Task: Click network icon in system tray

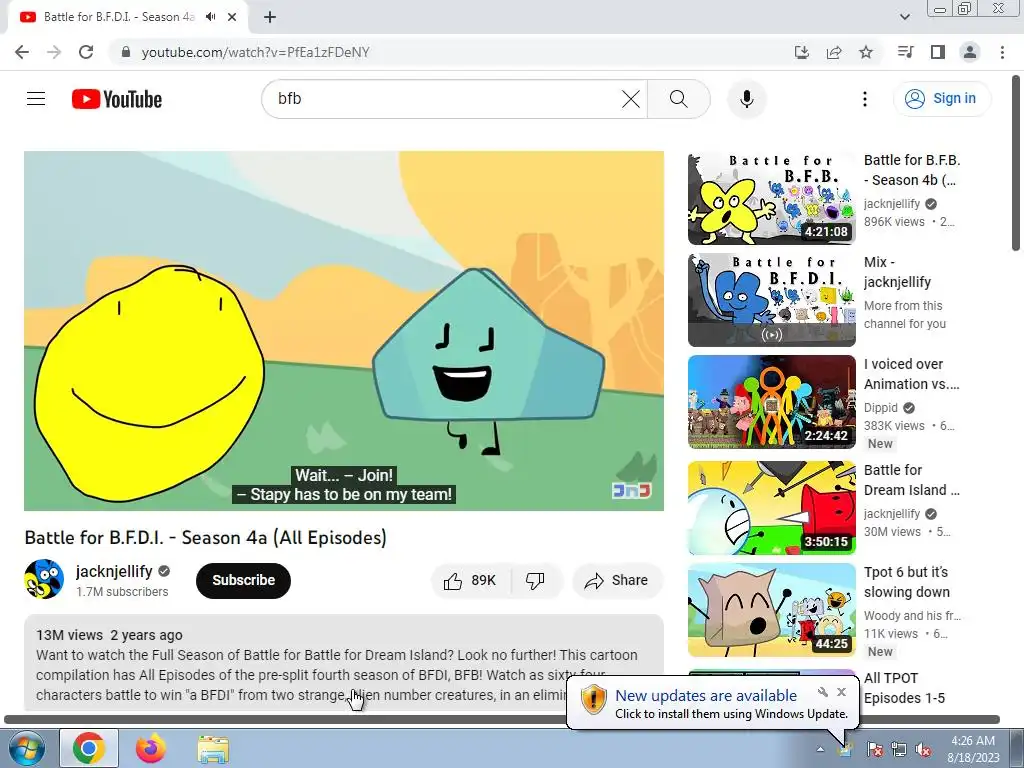Action: 899,749
